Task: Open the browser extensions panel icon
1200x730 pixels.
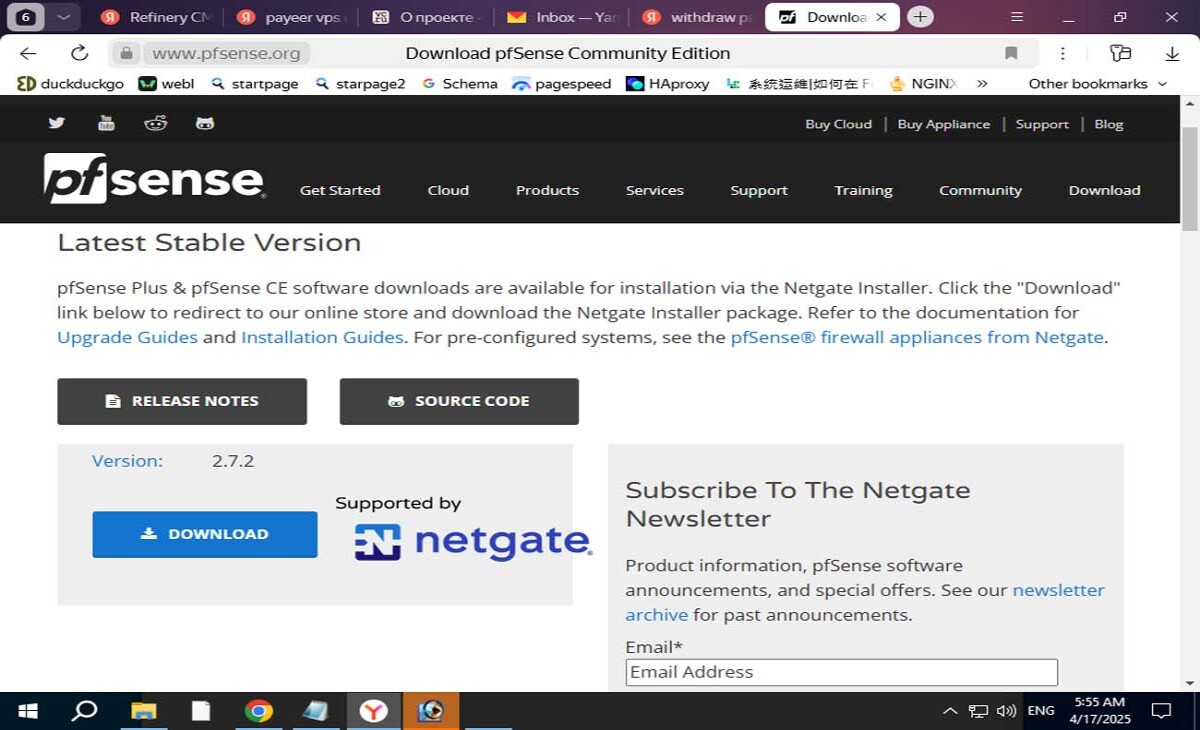Action: pyautogui.click(x=1121, y=53)
